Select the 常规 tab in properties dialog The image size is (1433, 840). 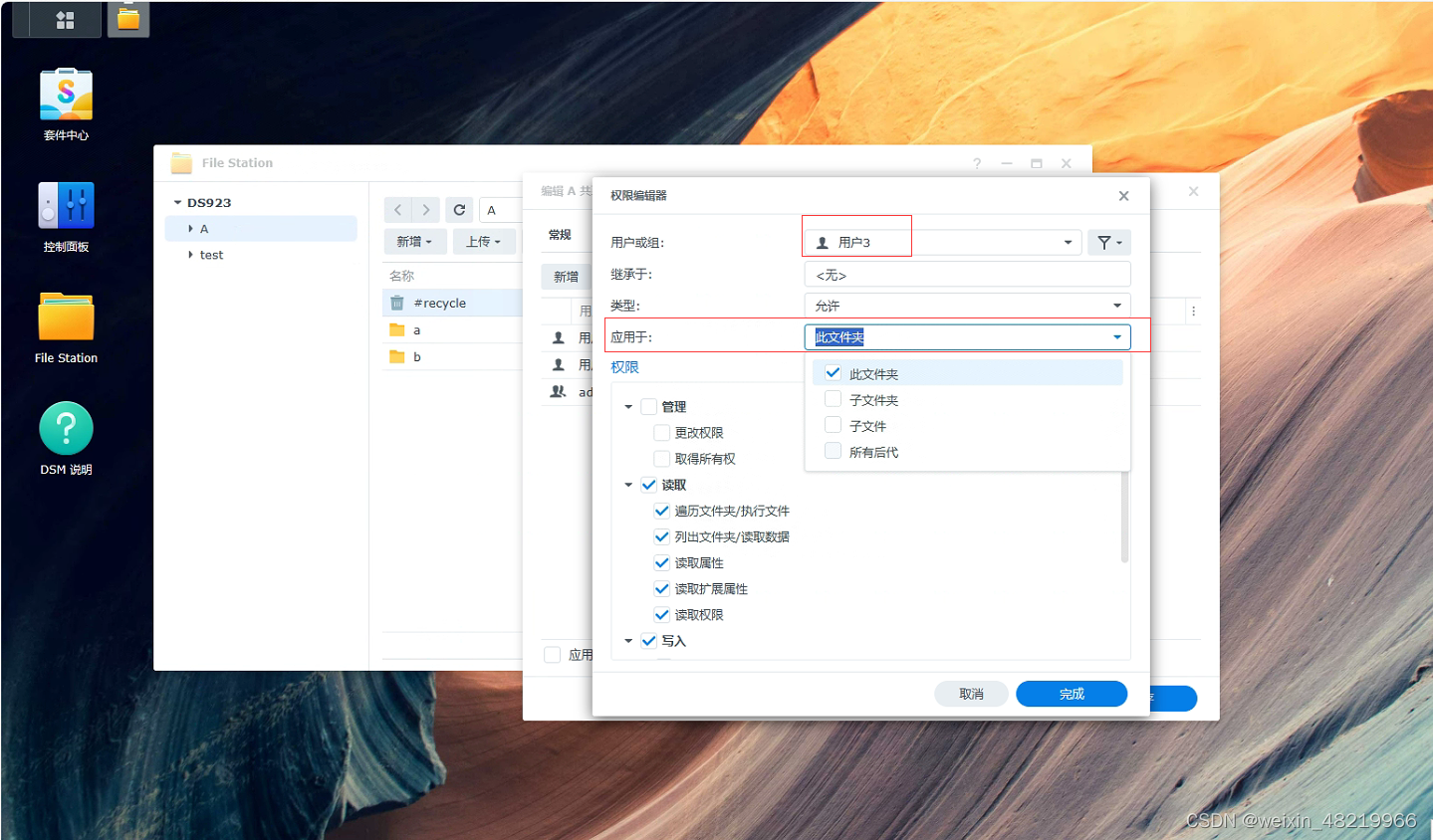pos(560,235)
